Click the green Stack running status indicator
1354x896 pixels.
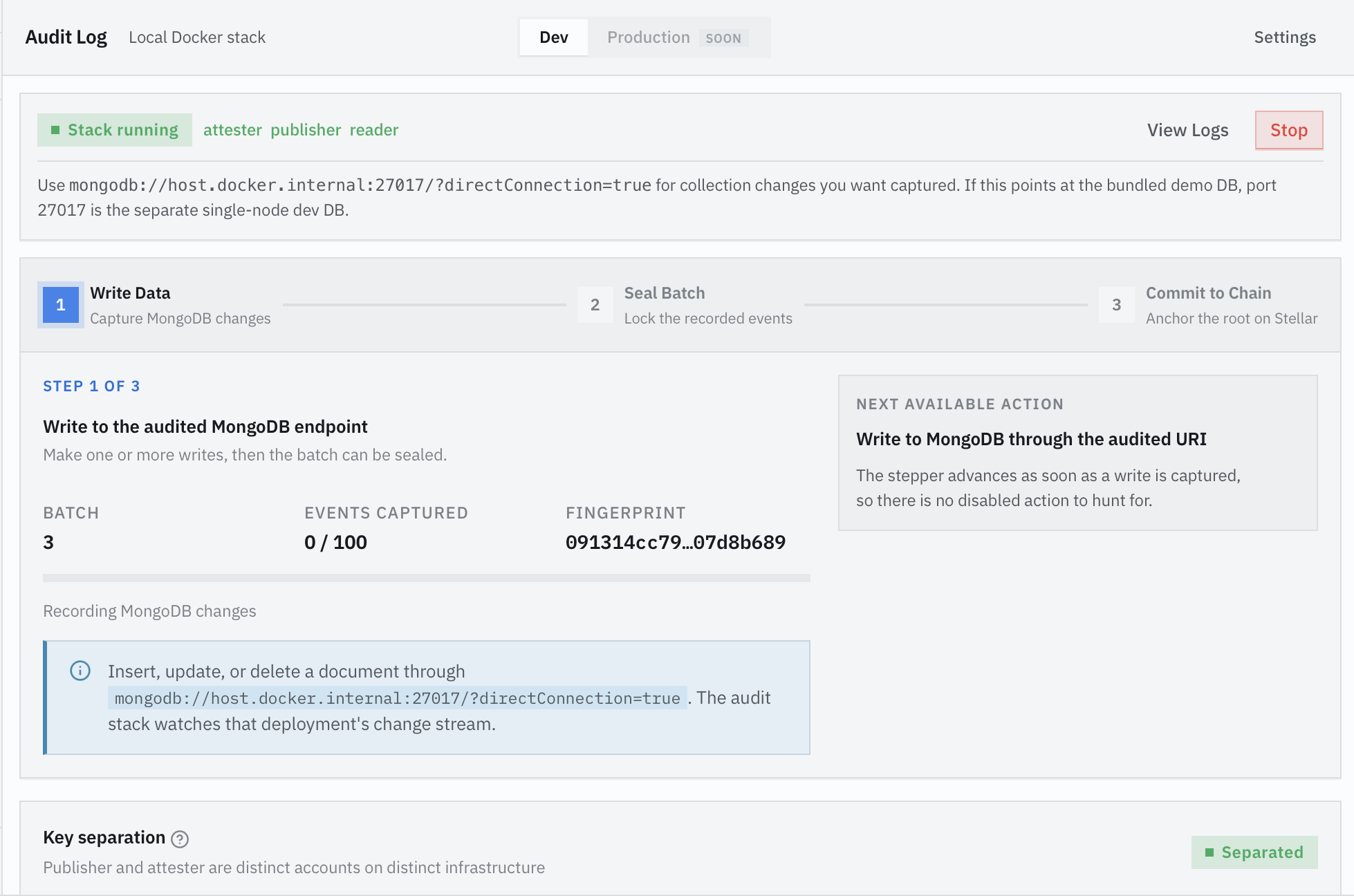(x=115, y=130)
